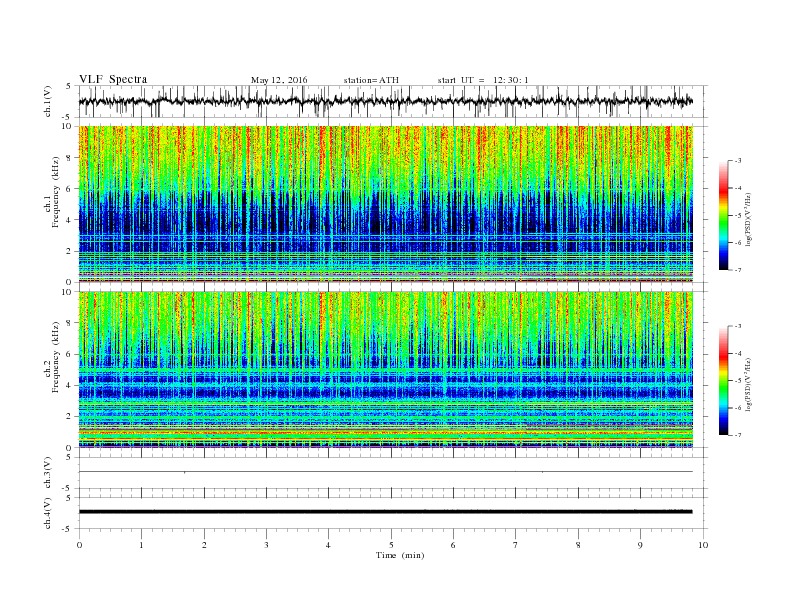This screenshot has height=612, width=792.
Task: Select the 'ch.2 Frequency (kHz)' axis label
Action: pyautogui.click(x=52, y=358)
